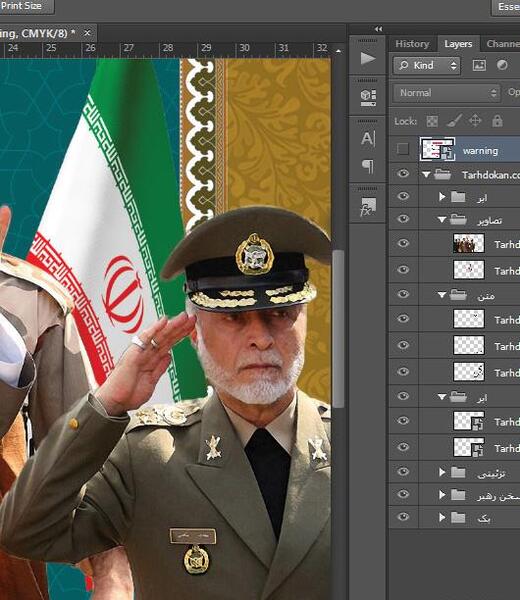Open the Paragraph panel icon

pyautogui.click(x=368, y=166)
